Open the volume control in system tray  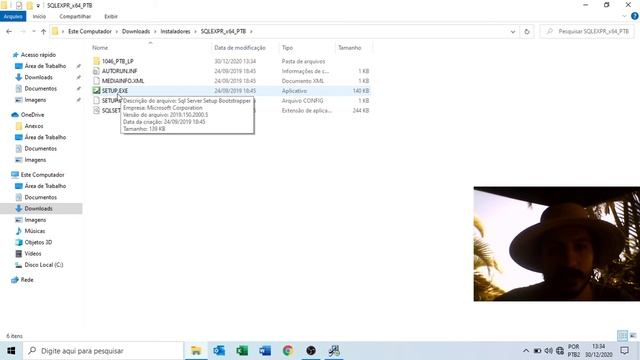549,351
